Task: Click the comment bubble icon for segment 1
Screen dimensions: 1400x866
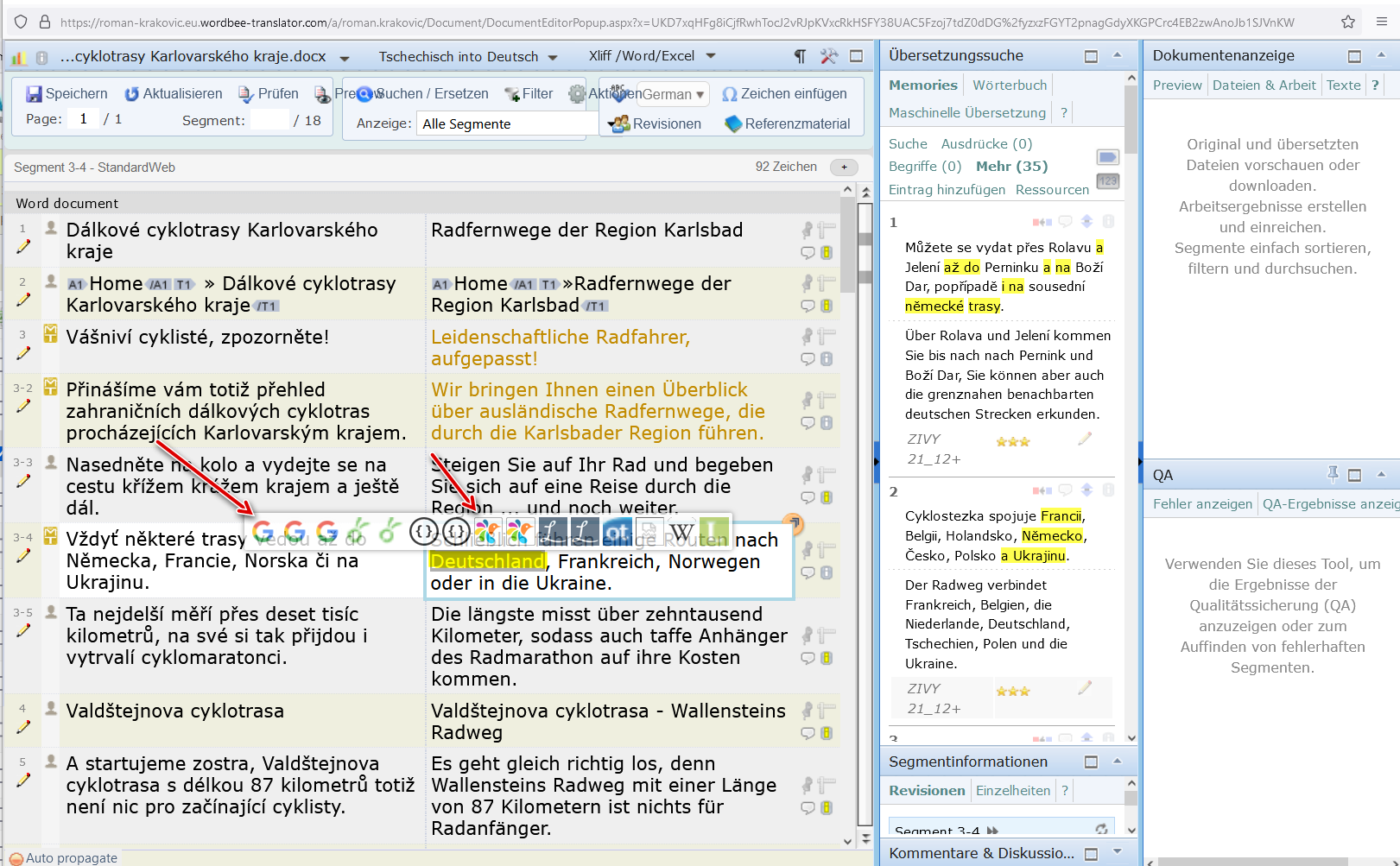Action: [x=808, y=253]
